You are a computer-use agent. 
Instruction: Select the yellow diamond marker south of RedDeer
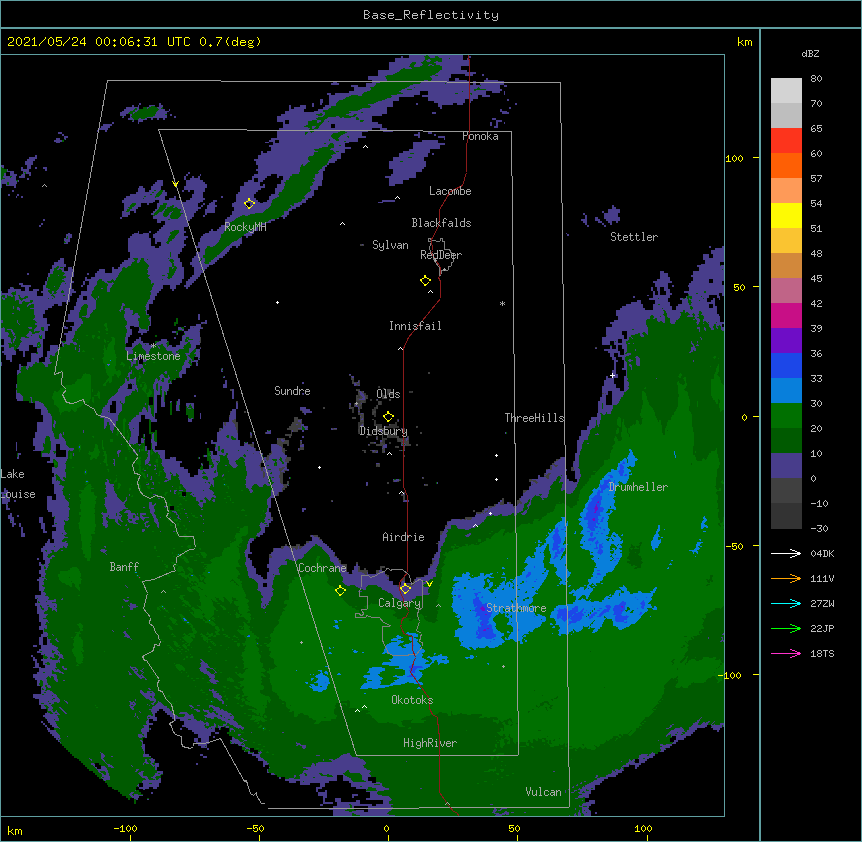tap(425, 281)
